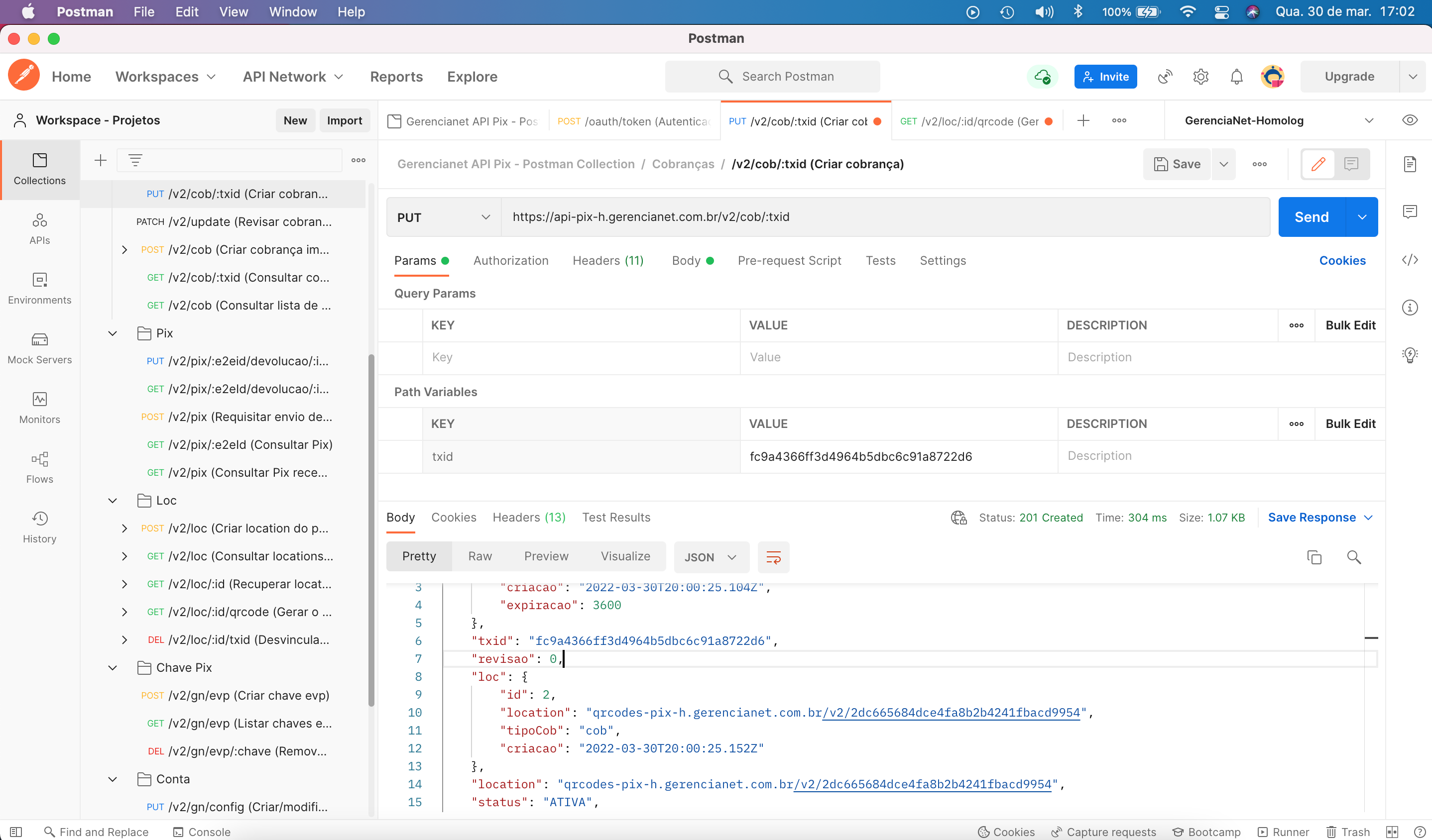Collapse the Loc folder
Image resolution: width=1432 pixels, height=840 pixels.
pos(113,500)
